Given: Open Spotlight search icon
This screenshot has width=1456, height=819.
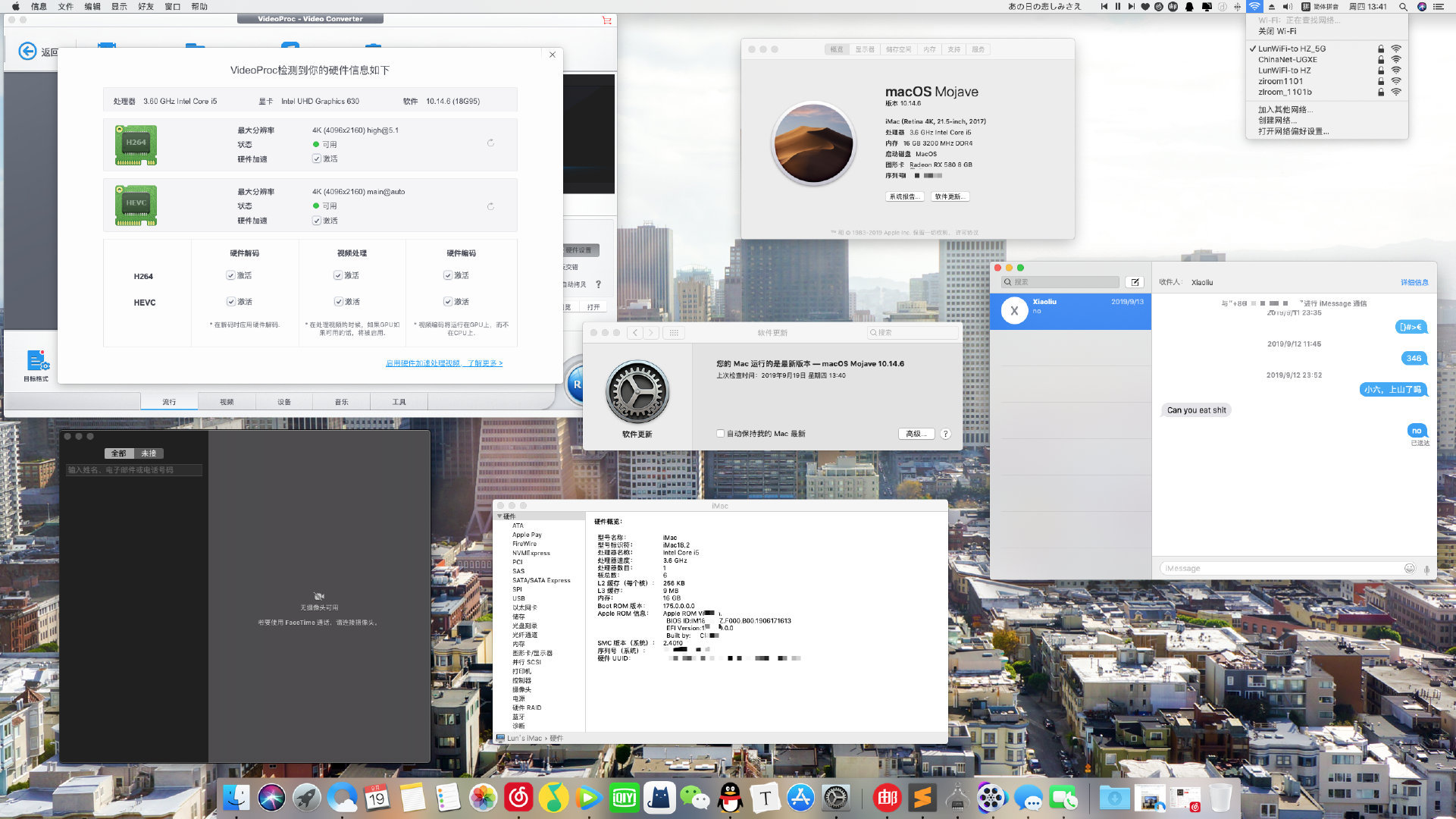Looking at the screenshot, I should [1403, 6].
